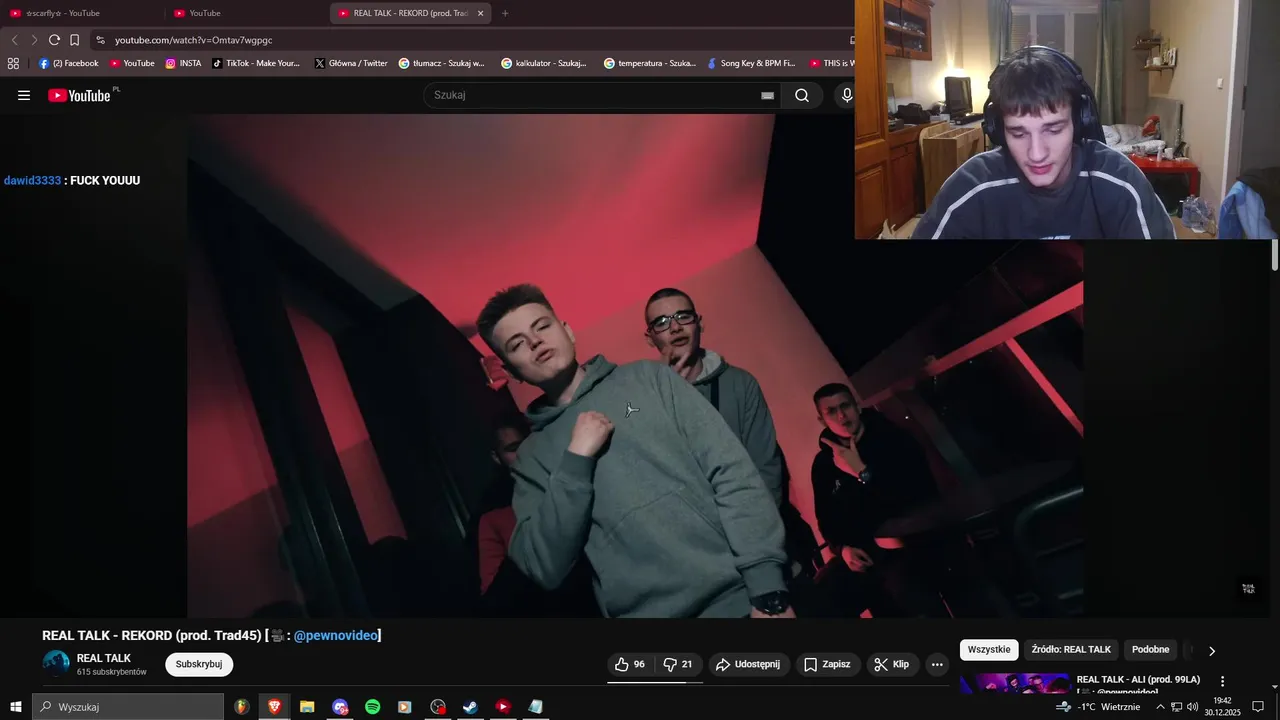Open the temperatura bookmark

[x=649, y=63]
